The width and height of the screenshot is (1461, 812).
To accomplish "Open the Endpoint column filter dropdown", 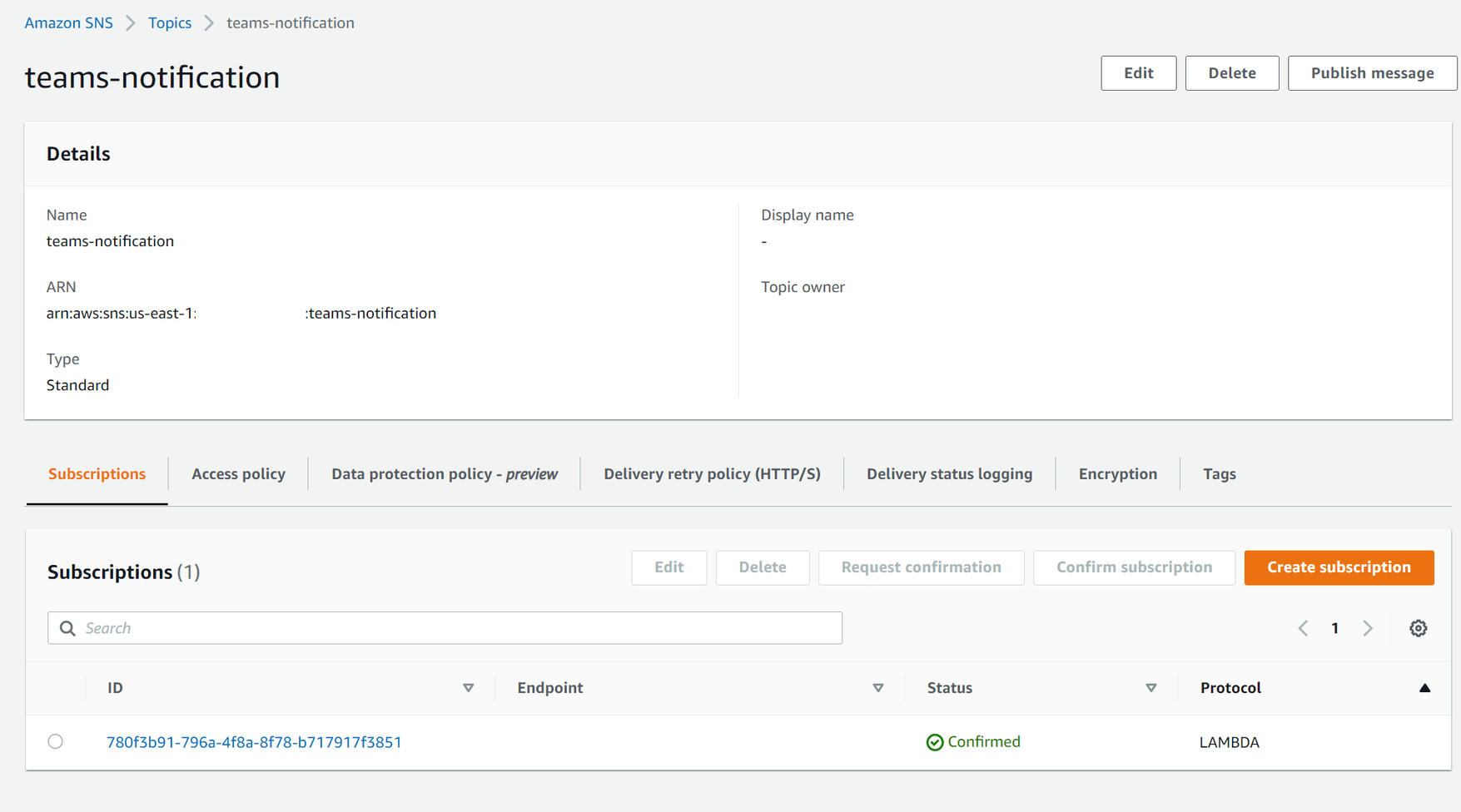I will [x=878, y=688].
